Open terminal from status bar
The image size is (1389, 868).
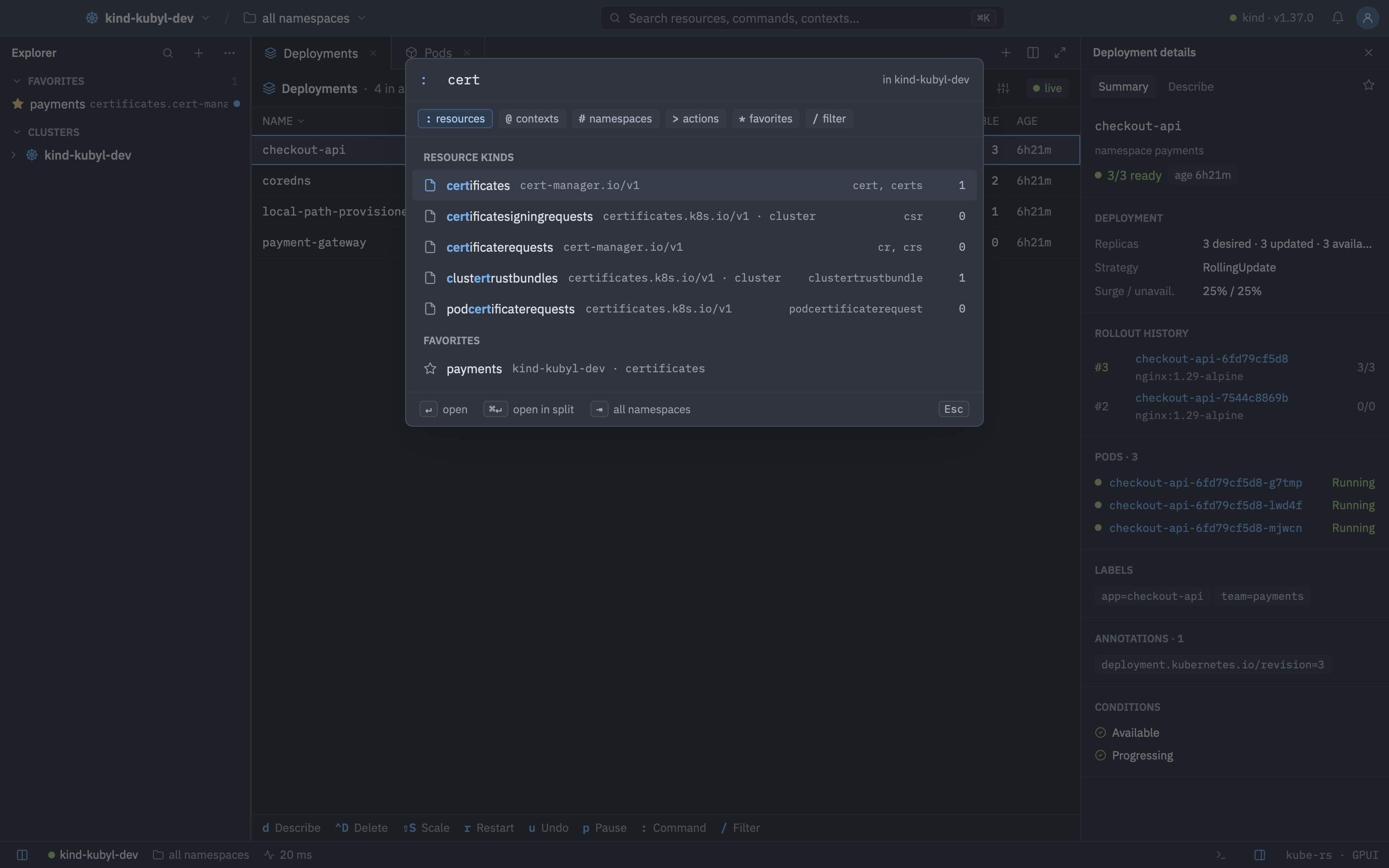pyautogui.click(x=1221, y=855)
